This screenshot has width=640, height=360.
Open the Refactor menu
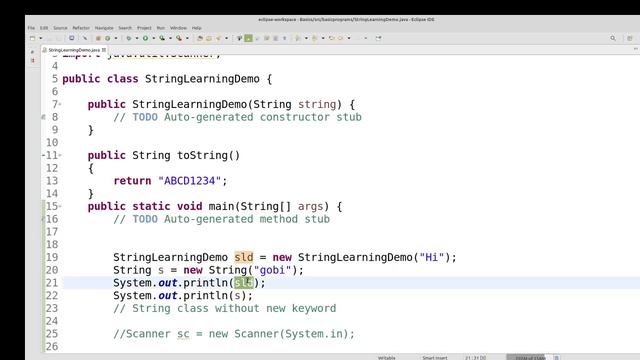[81, 28]
